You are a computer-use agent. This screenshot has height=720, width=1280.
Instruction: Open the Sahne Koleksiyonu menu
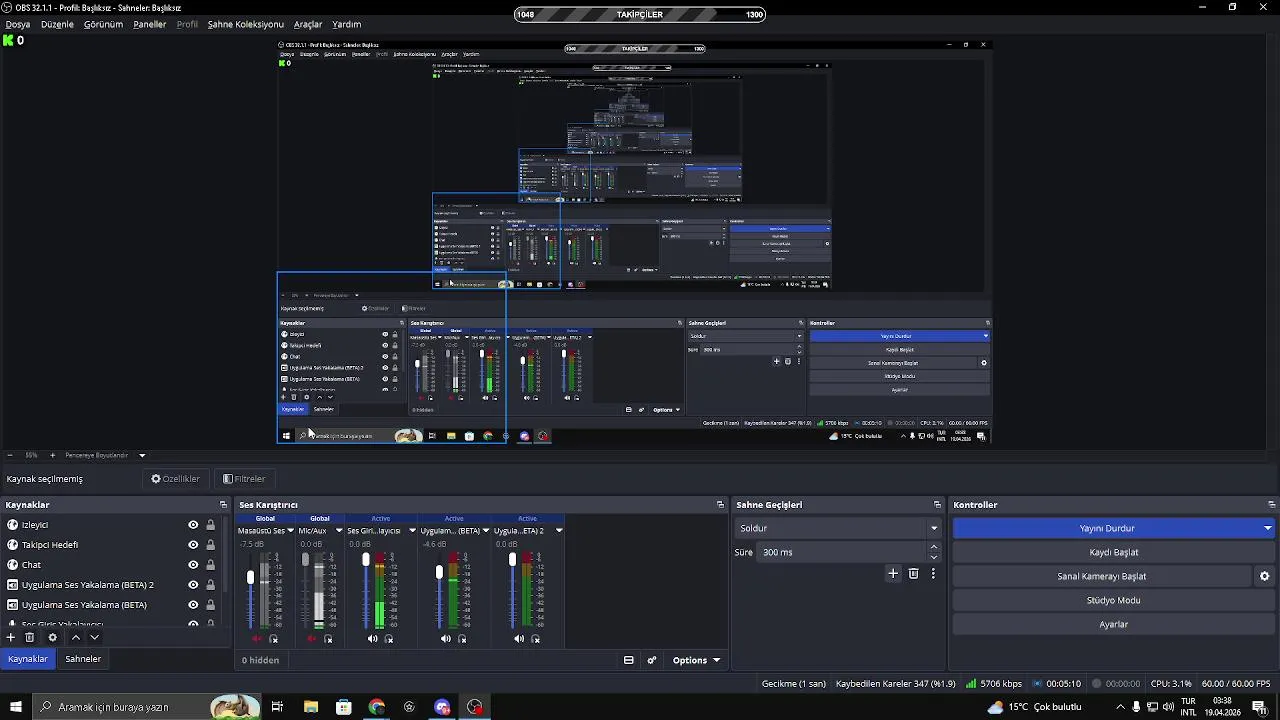246,24
